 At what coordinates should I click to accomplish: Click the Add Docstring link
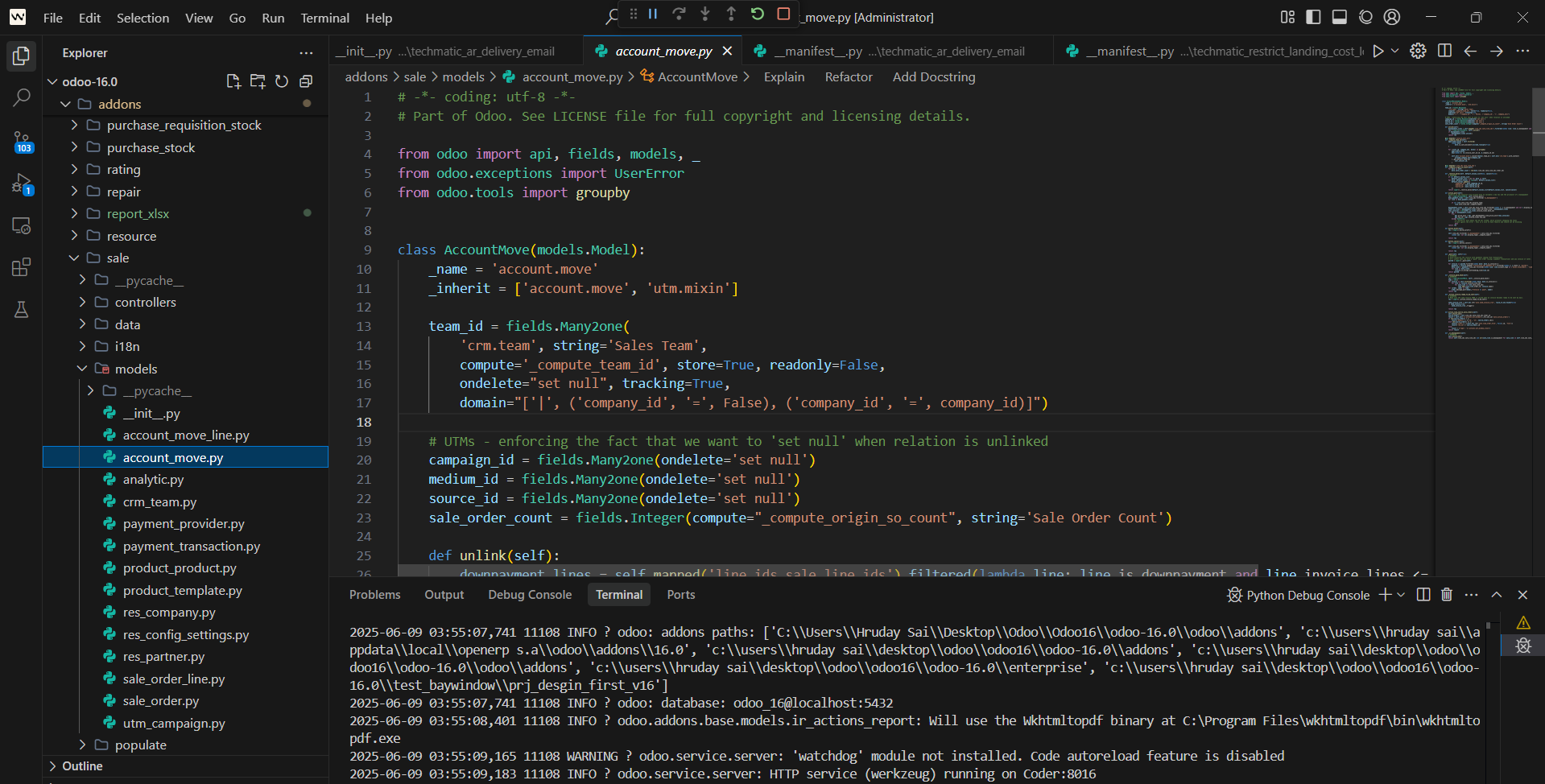coord(933,77)
